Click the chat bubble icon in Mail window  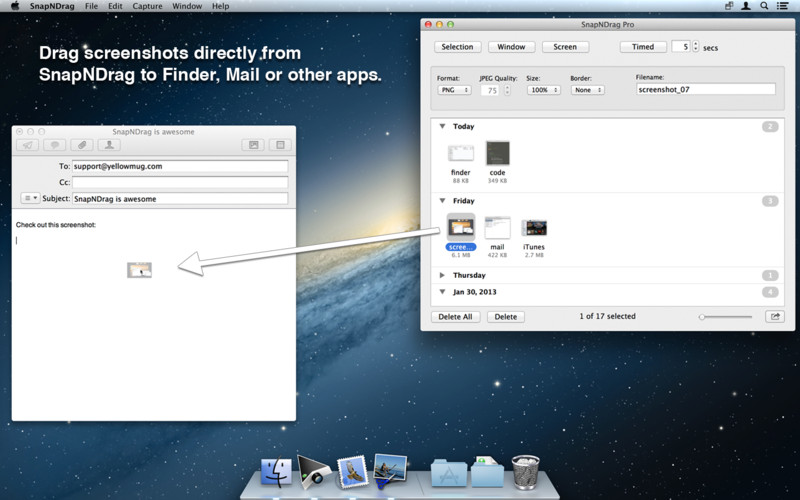55,145
